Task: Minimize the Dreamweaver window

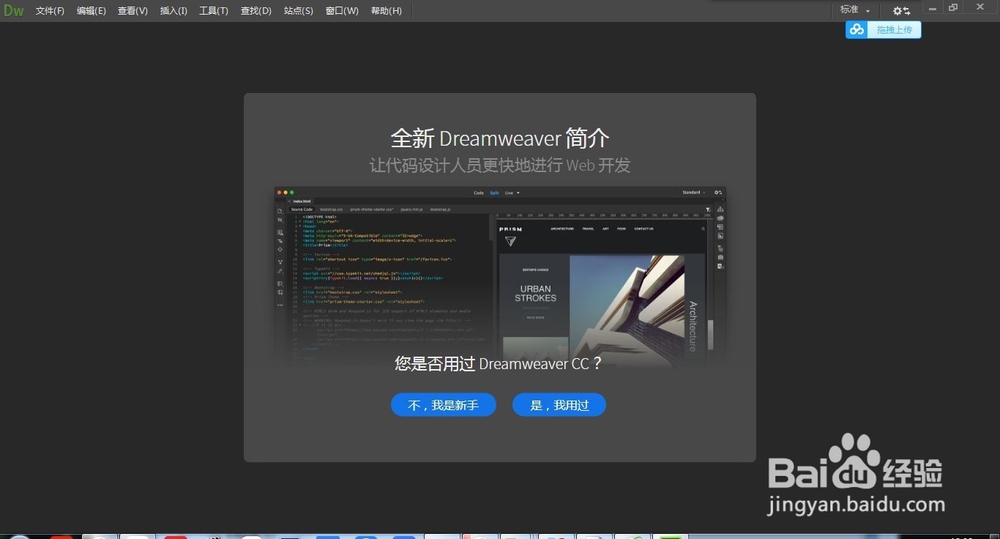Action: click(x=932, y=8)
